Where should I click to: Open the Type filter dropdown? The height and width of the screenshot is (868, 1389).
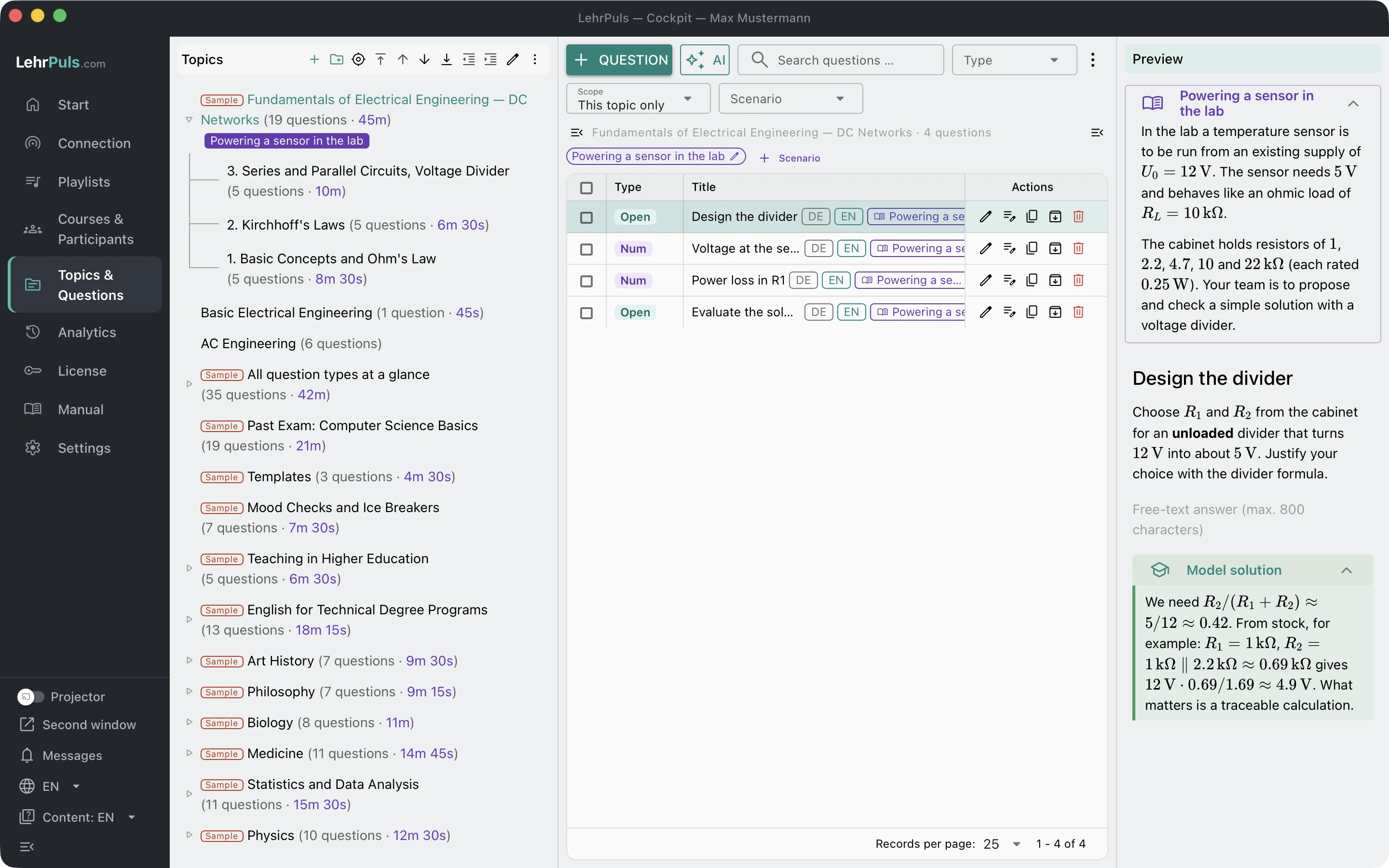click(1014, 60)
